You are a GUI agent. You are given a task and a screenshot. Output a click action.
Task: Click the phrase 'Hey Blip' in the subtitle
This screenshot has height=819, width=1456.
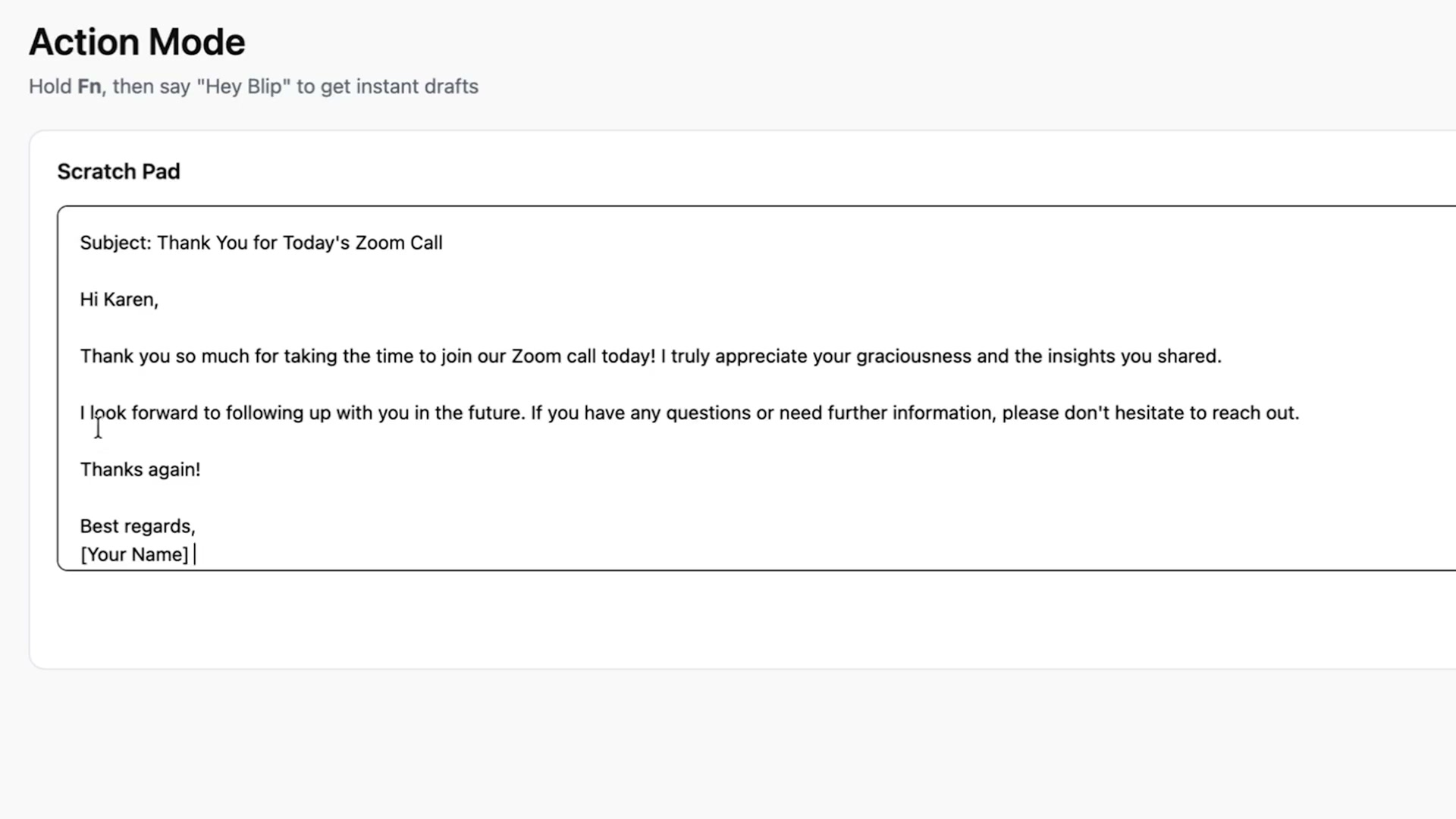(x=243, y=86)
